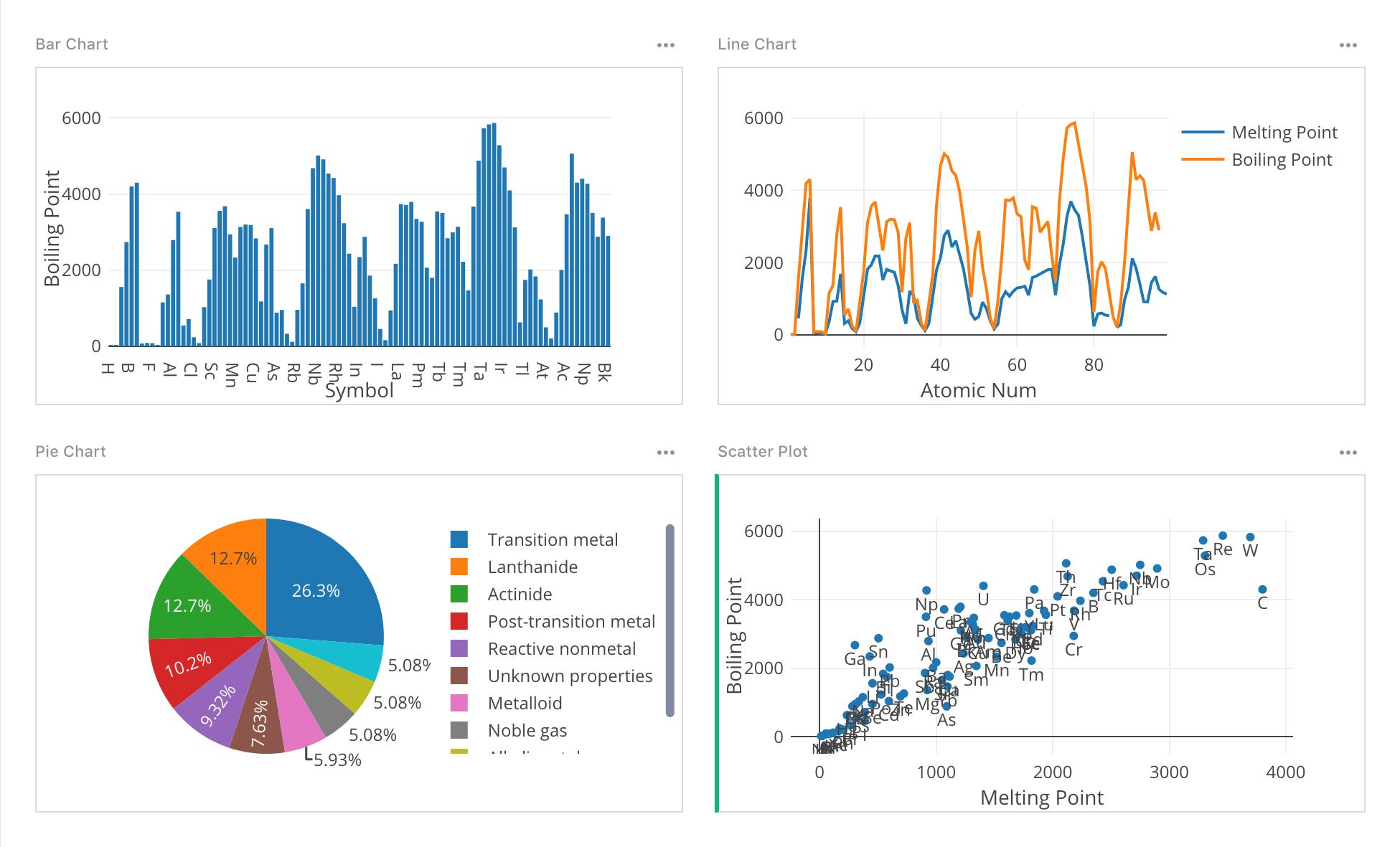Click the scatter point labeled U
This screenshot has width=1400, height=847.
click(983, 586)
